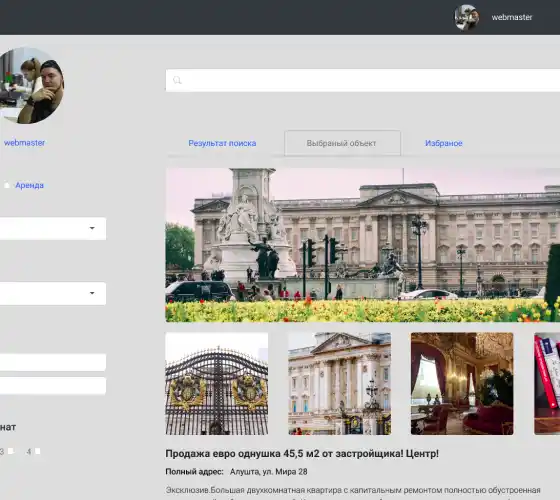Open the red interior room thumbnail
Image resolution: width=560 pixels, height=500 pixels.
click(462, 384)
